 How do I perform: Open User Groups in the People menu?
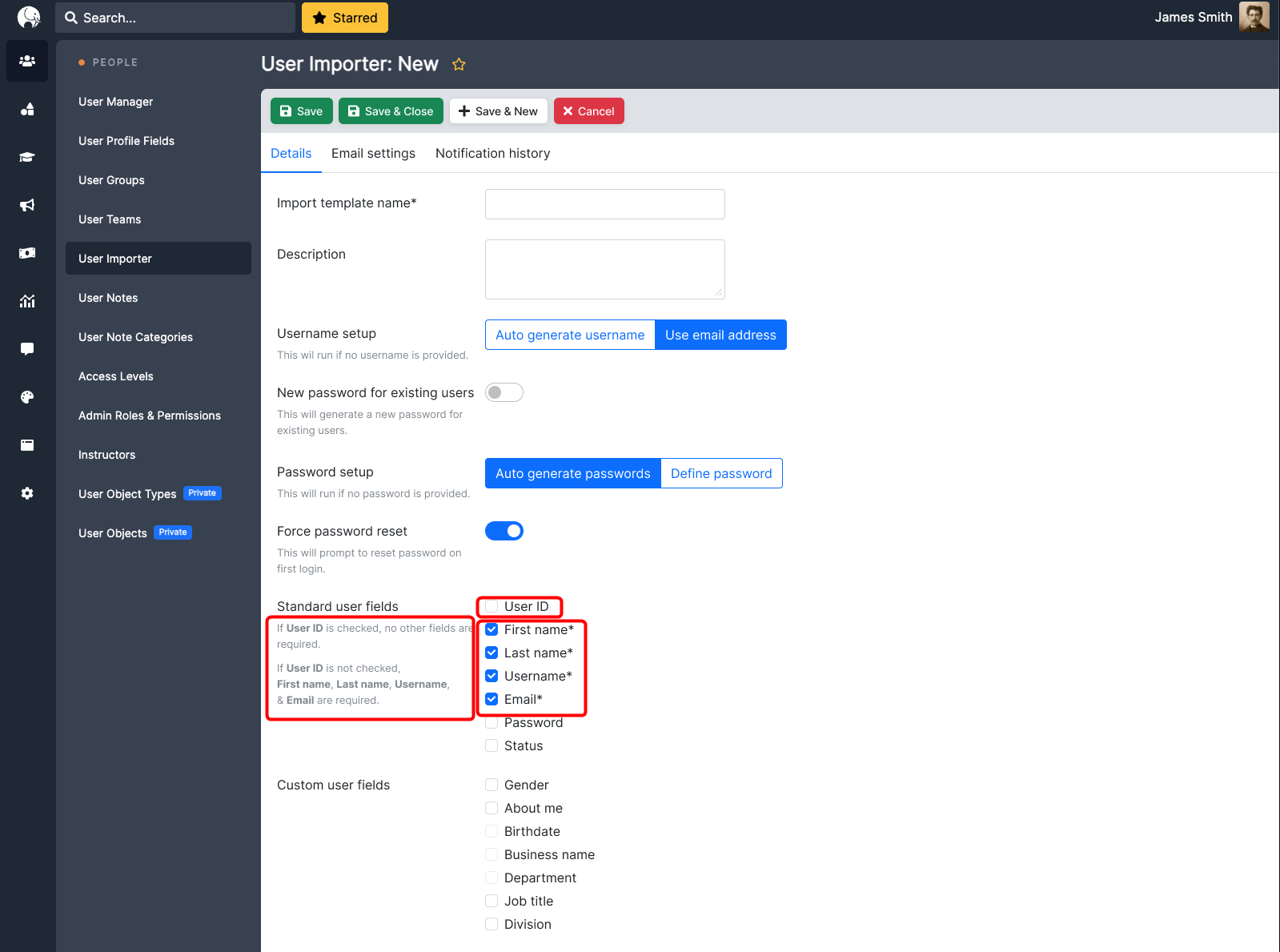click(111, 180)
